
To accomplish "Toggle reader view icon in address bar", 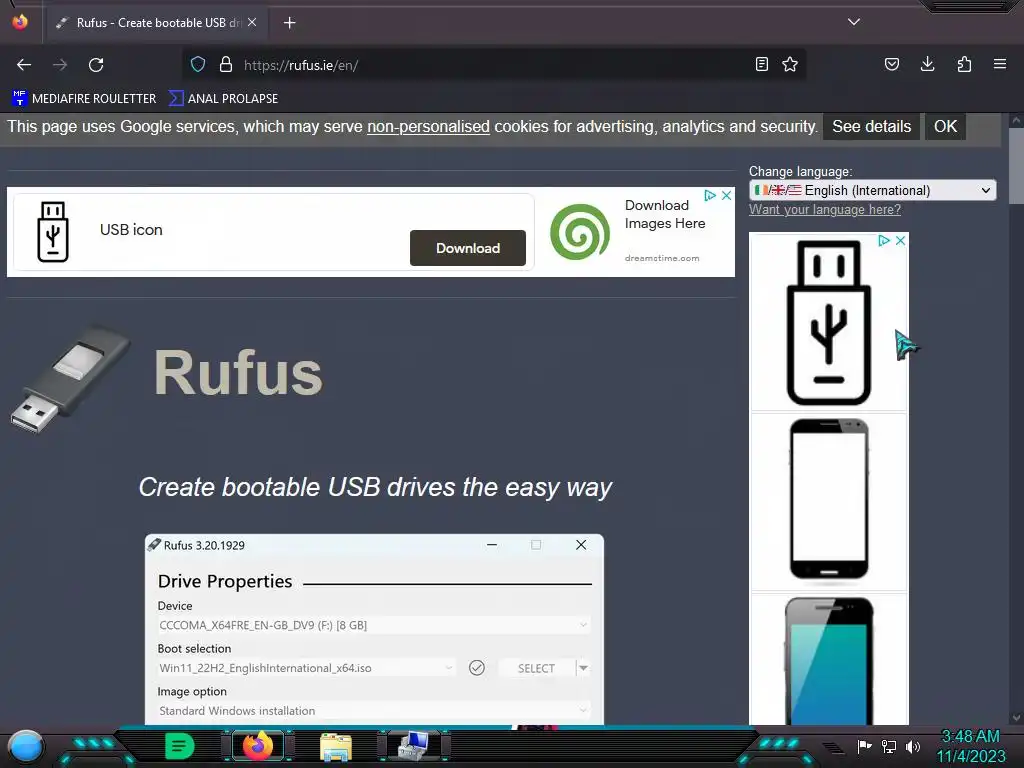I will [761, 64].
